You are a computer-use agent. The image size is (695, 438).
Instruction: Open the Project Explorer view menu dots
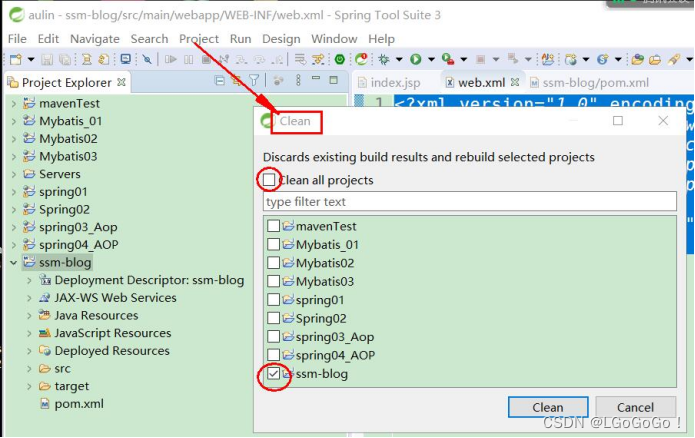298,80
